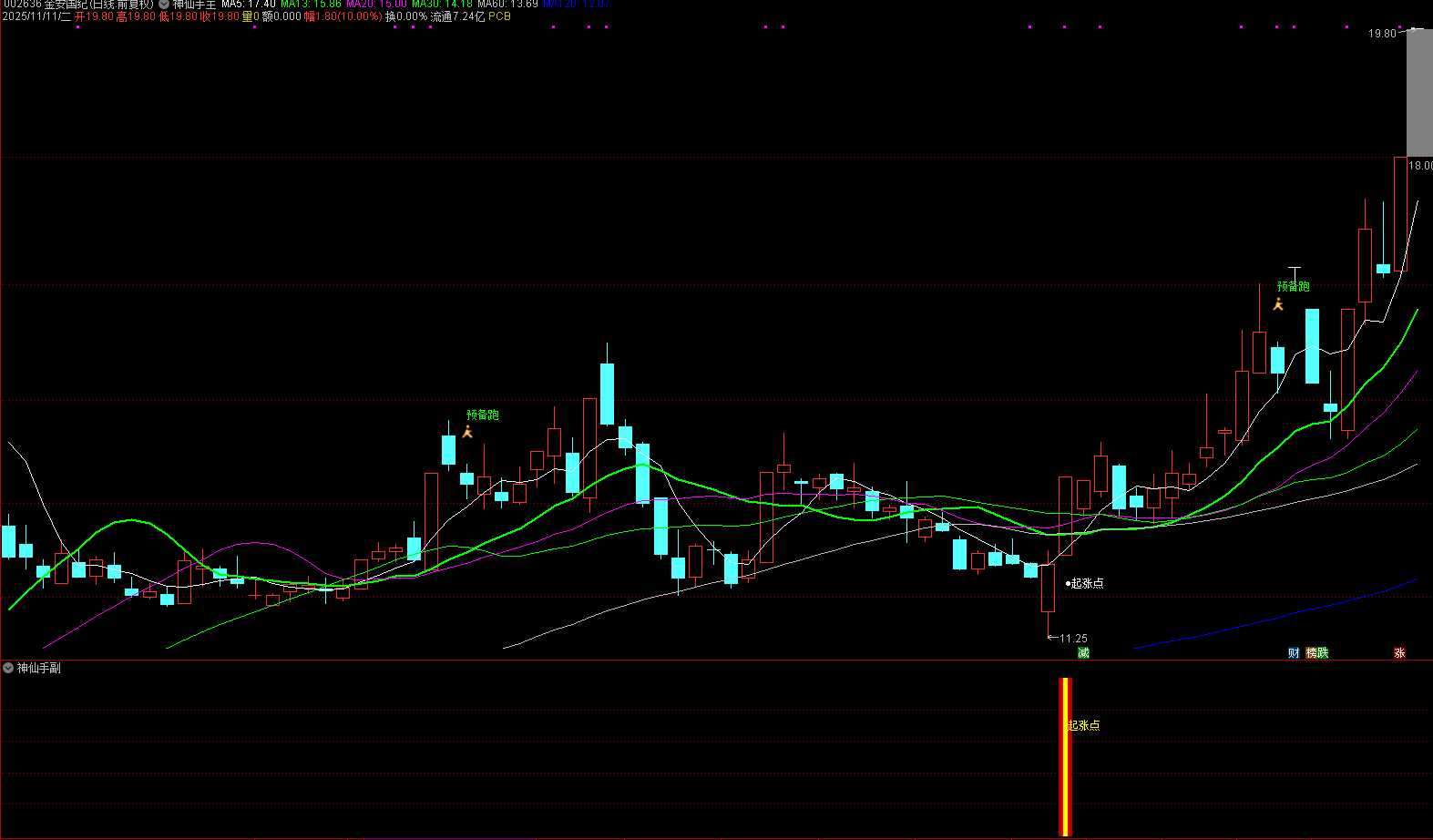Click the gray limit-up candle at far right
This screenshot has height=840, width=1433.
(x=1418, y=93)
